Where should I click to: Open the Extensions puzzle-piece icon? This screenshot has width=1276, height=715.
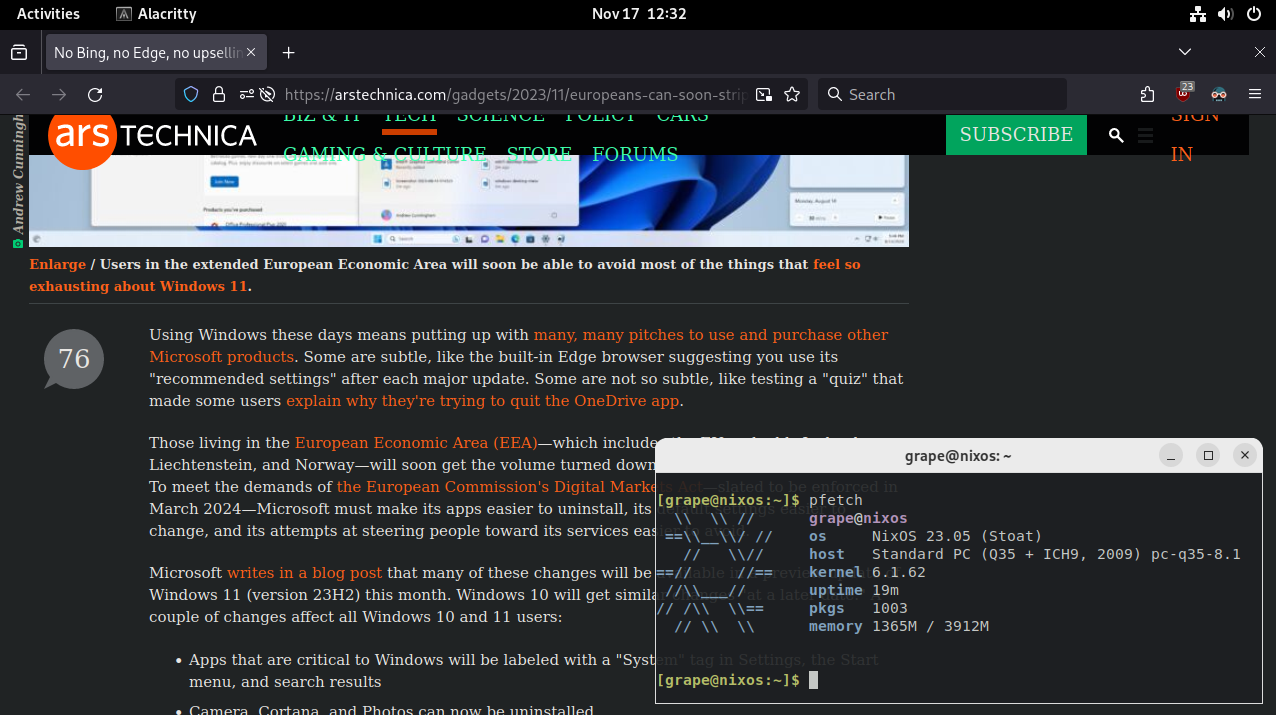click(x=1147, y=94)
